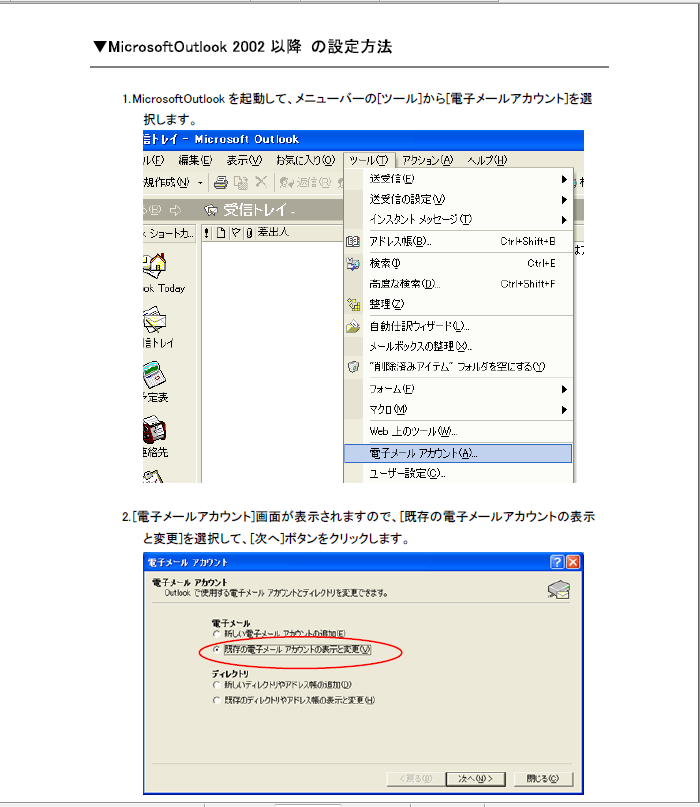Click the mail envelope icon in dialog header

[558, 590]
